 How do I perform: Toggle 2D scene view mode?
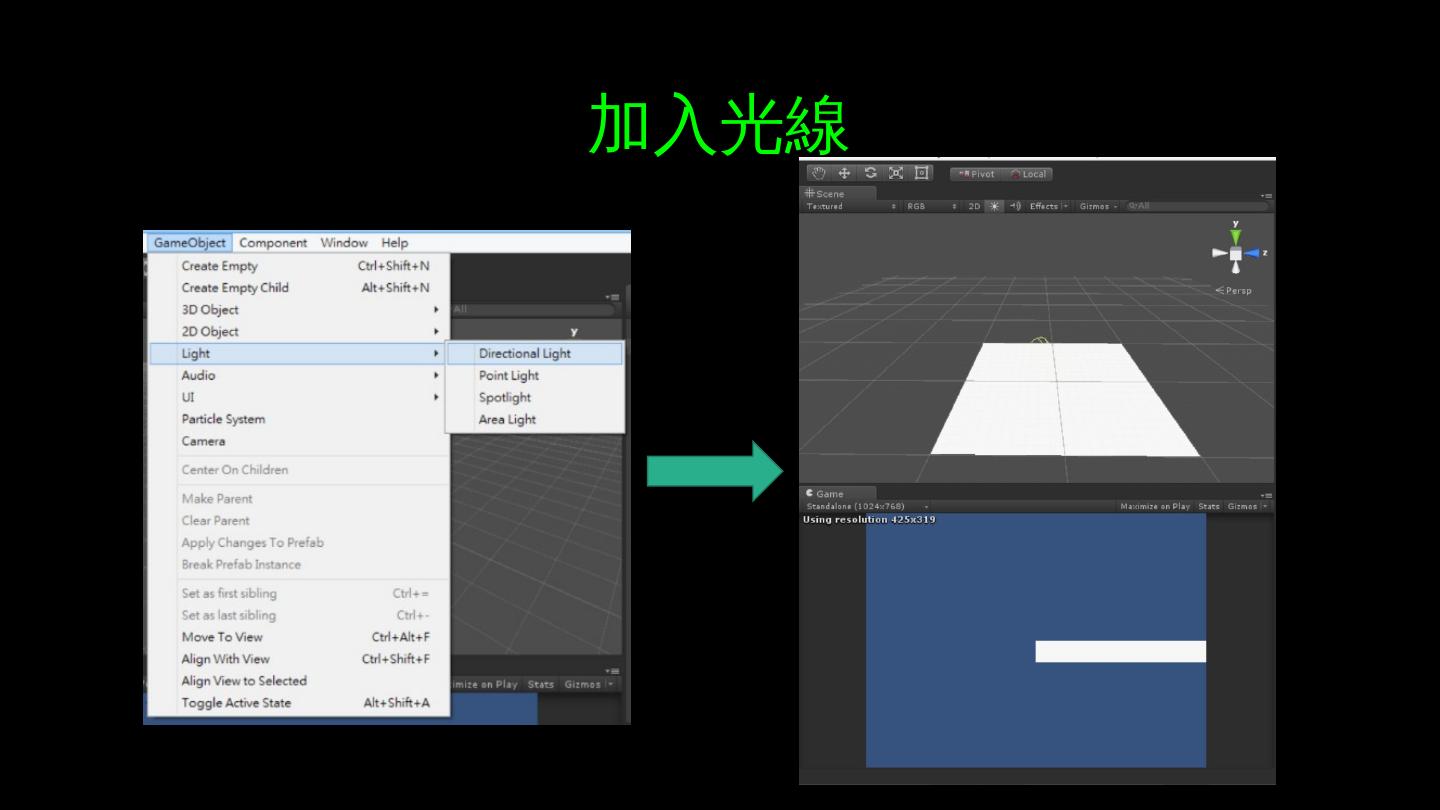point(974,206)
